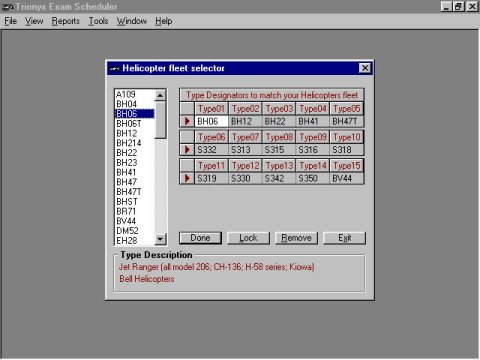Click the S342 cell under Type13
Viewport: 480px width, 360px height.
pos(279,178)
